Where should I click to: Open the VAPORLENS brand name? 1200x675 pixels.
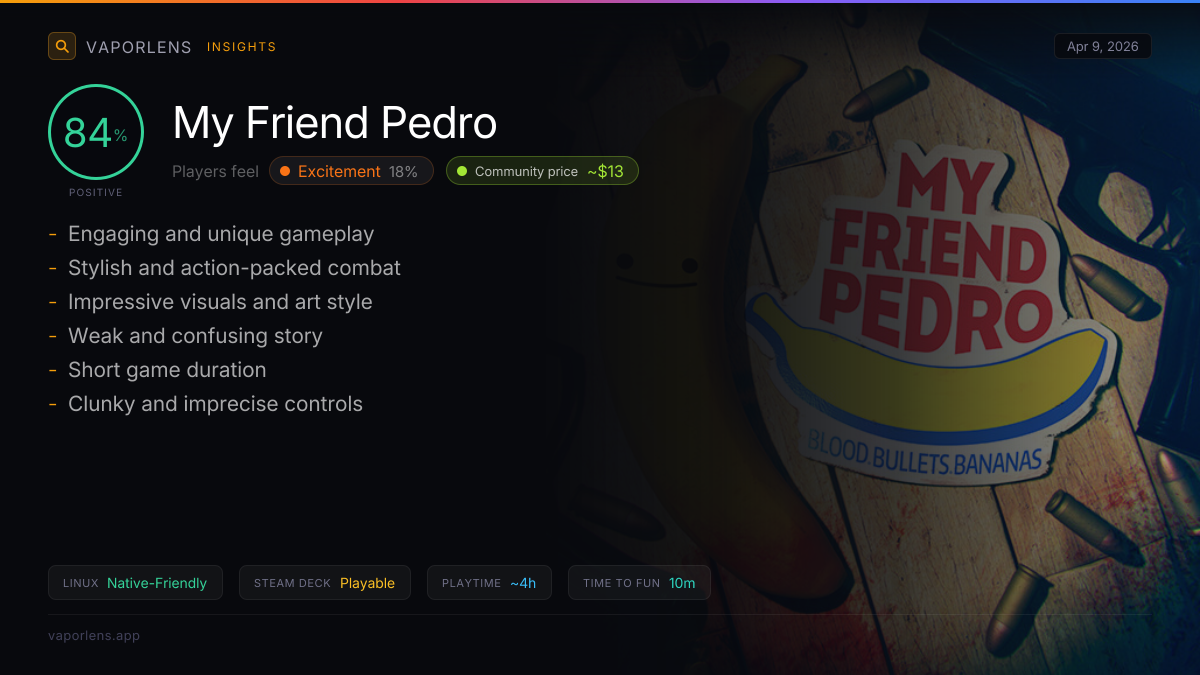(139, 47)
